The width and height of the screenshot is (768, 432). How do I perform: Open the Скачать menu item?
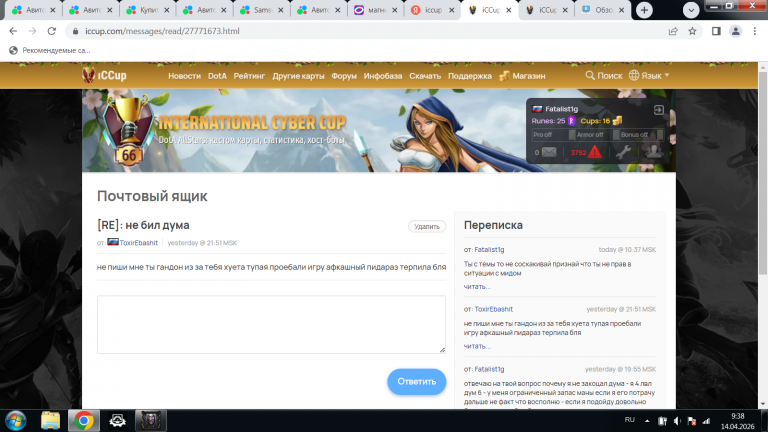(x=425, y=76)
